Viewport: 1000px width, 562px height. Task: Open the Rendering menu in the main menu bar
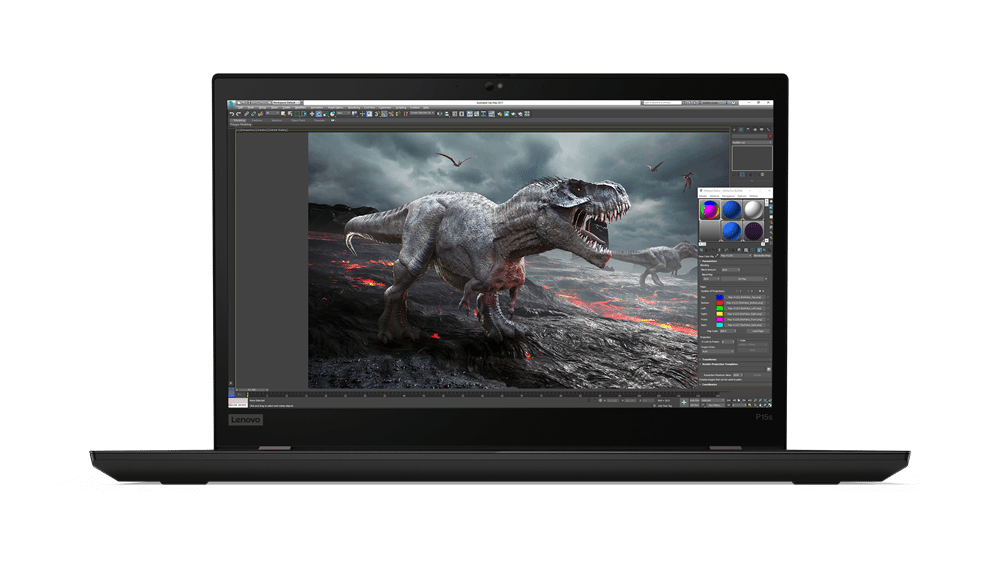tap(354, 107)
